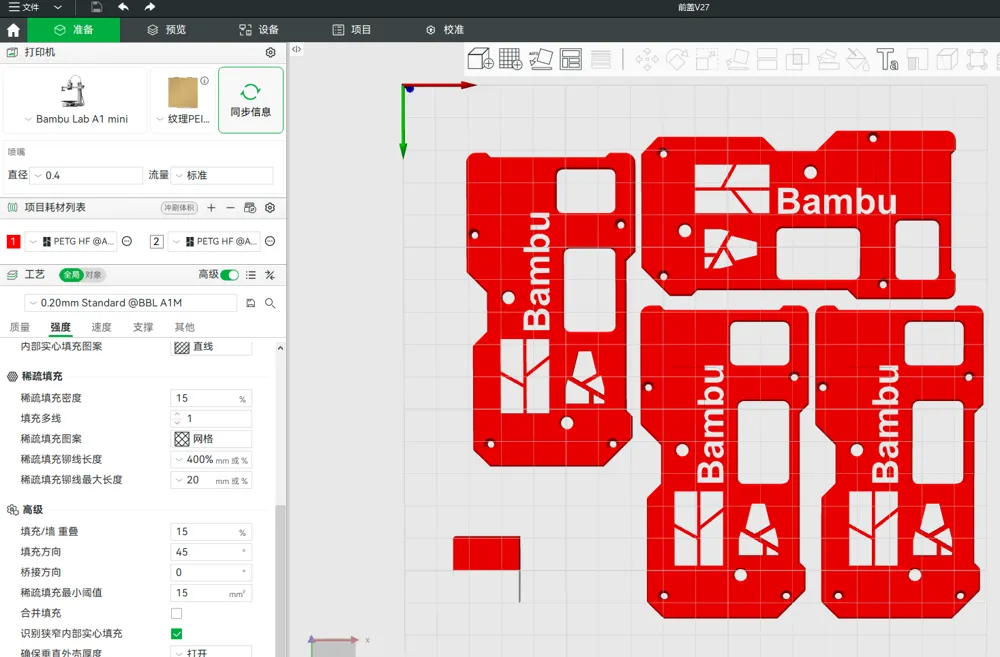Expand the nozzle diameter 0.4 dropdown
This screenshot has height=657, width=1000.
pyautogui.click(x=87, y=175)
